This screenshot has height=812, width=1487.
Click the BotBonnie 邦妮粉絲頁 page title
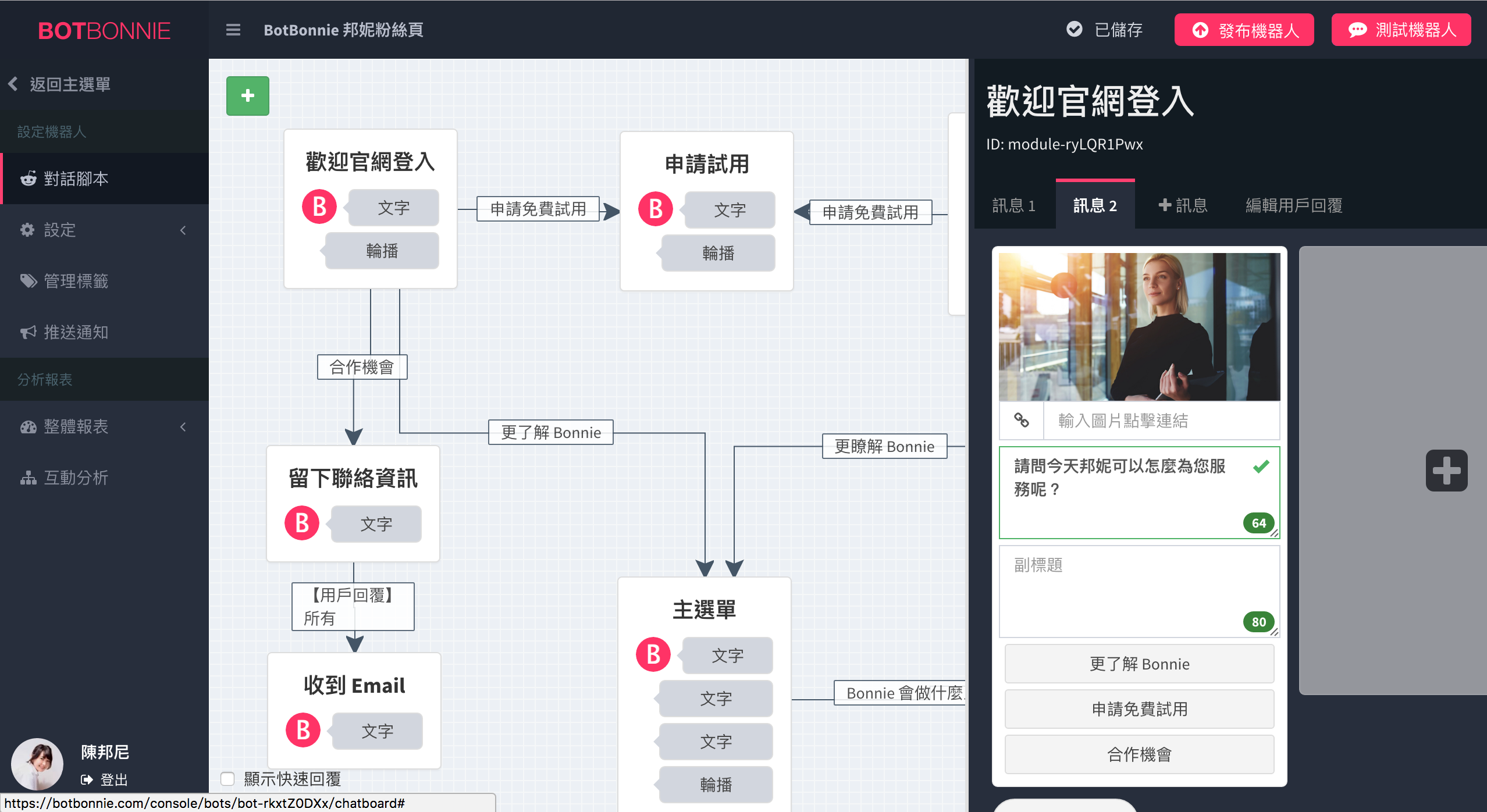[343, 30]
